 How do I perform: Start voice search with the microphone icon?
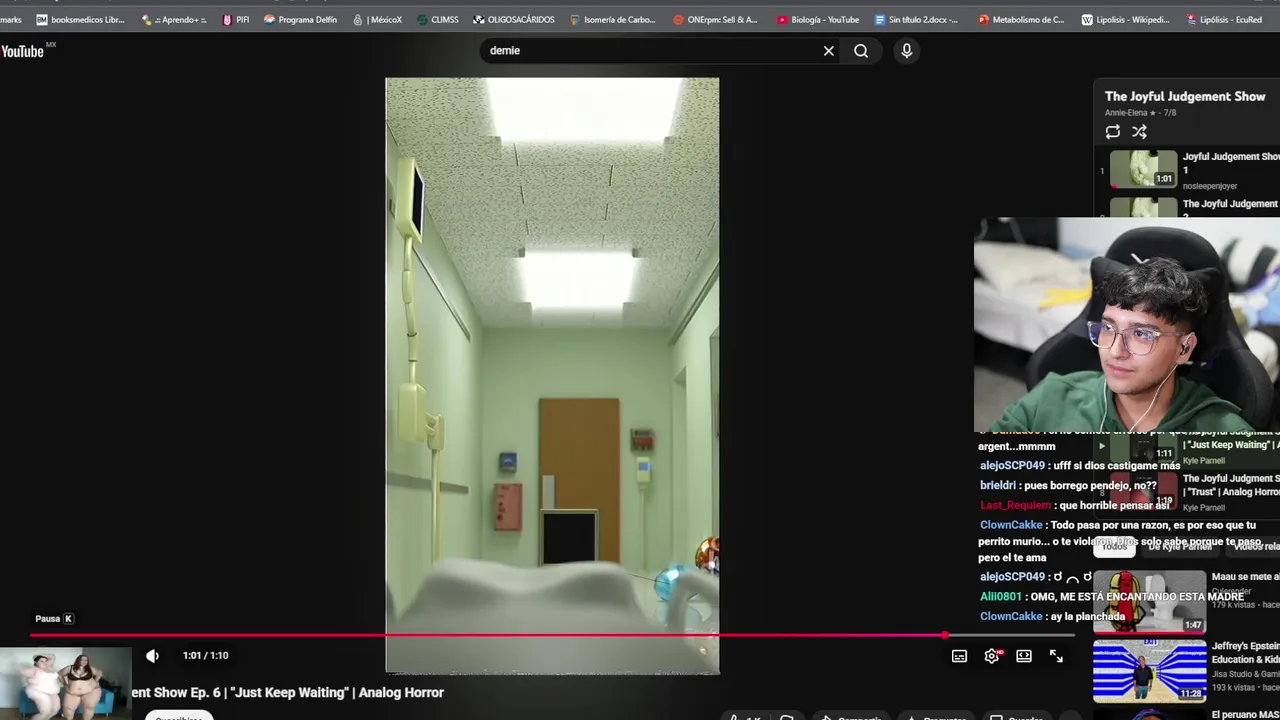point(906,51)
